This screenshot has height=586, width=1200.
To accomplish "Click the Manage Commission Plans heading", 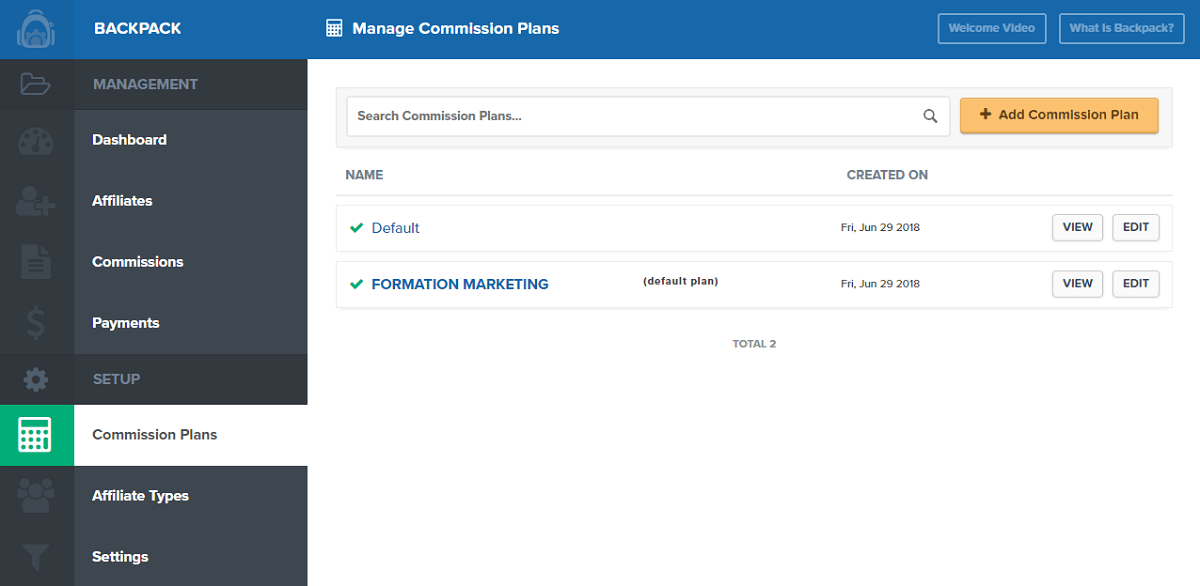I will tap(456, 28).
